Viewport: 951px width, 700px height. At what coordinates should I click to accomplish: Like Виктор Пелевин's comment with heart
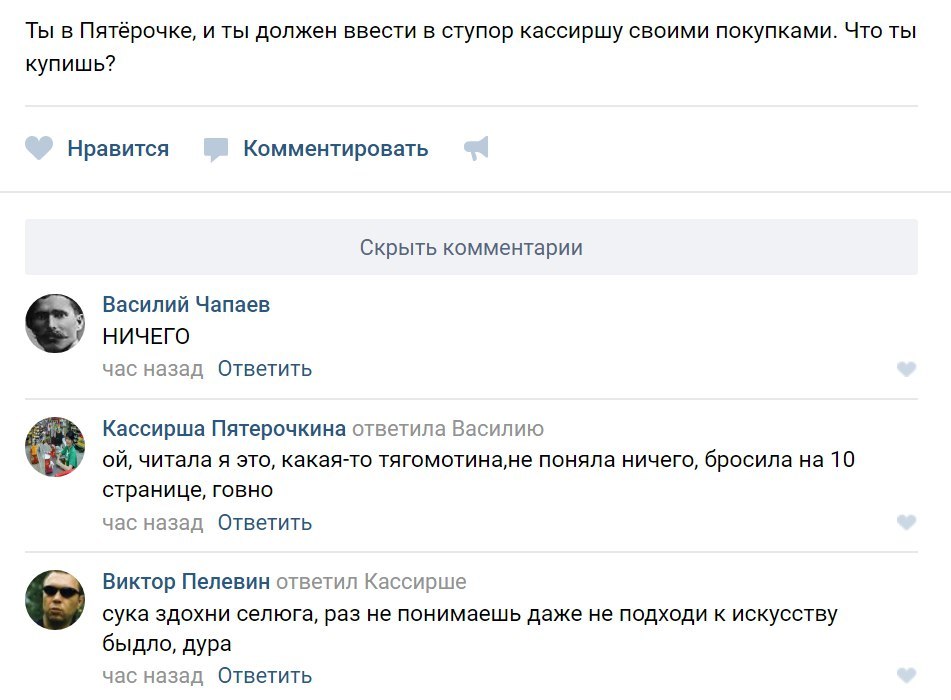906,675
